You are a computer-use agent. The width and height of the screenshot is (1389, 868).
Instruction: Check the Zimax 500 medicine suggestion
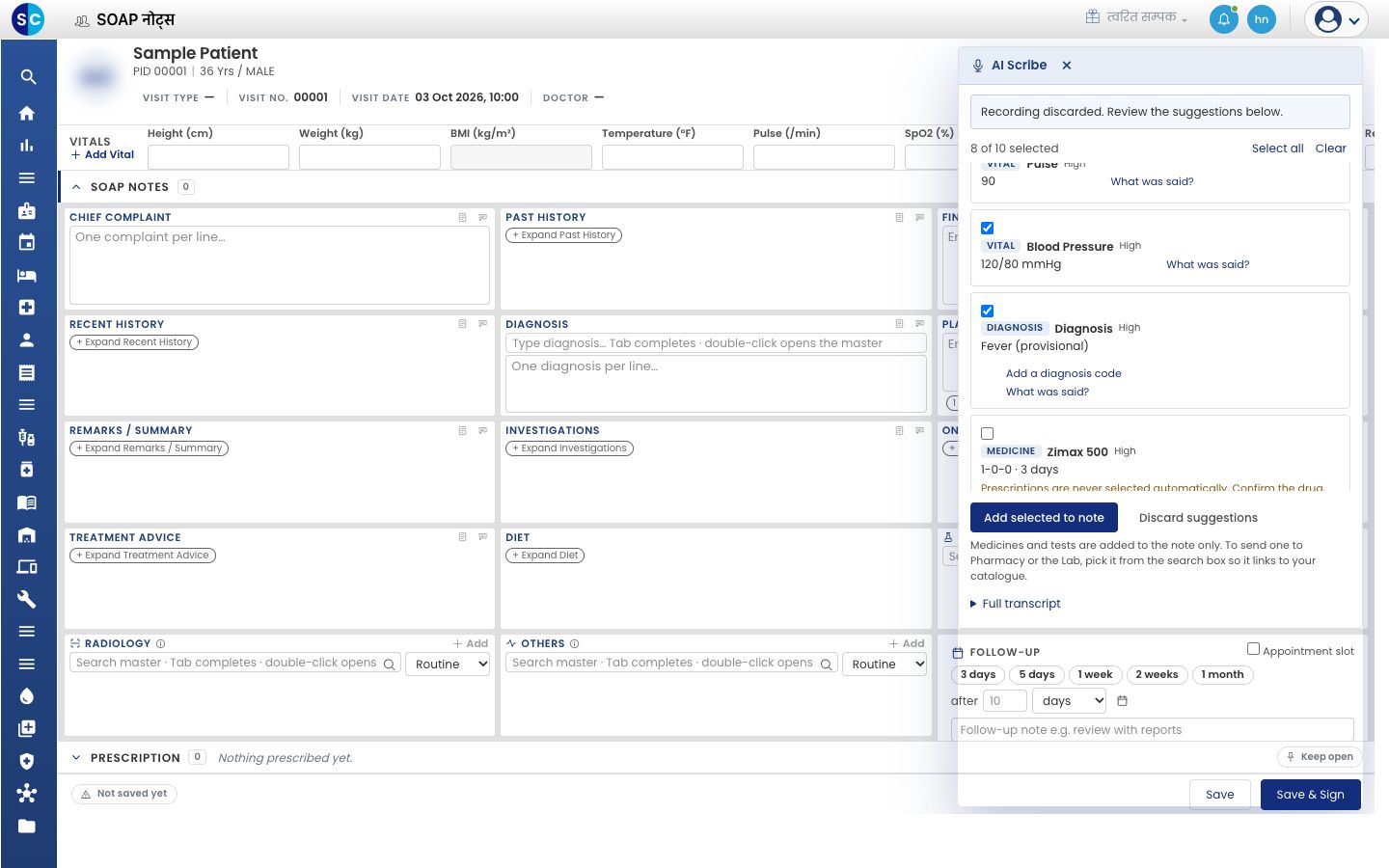point(987,434)
